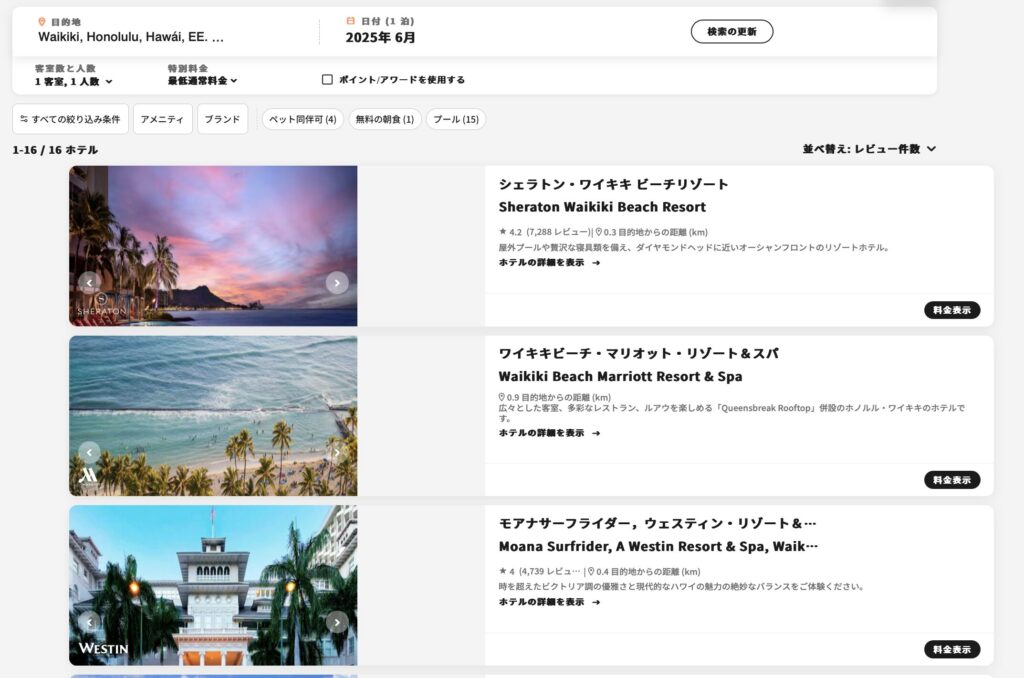Open the 1 客室, 1 人数 dropdown
This screenshot has width=1024, height=678.
coord(73,82)
